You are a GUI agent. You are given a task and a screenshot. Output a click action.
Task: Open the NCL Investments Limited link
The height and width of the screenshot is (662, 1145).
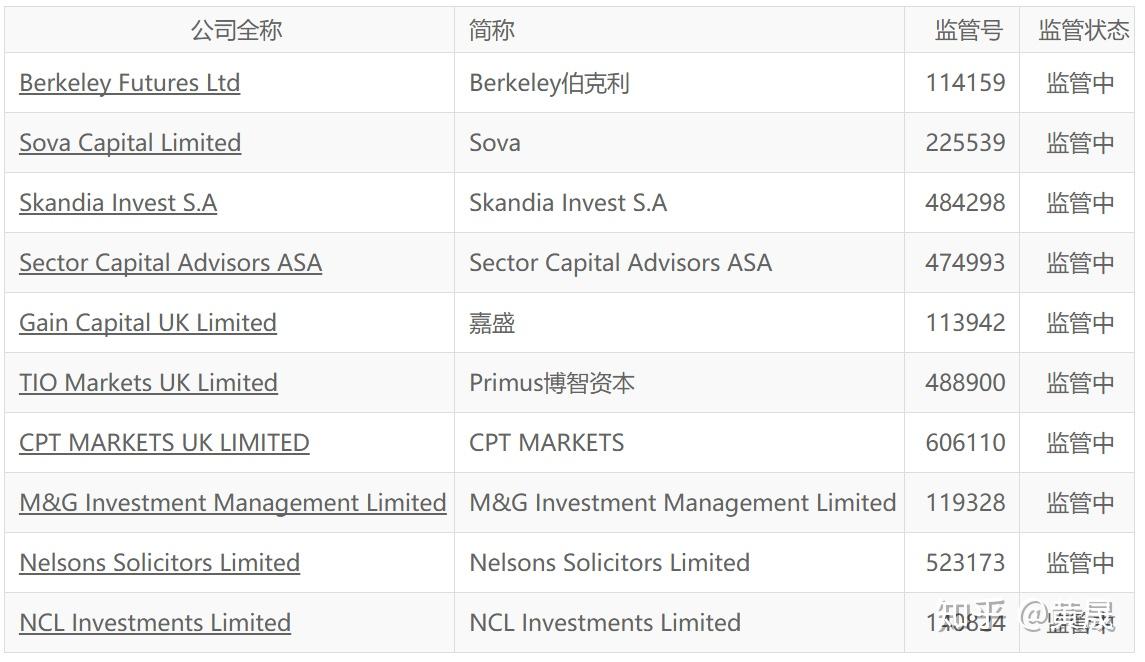point(155,623)
